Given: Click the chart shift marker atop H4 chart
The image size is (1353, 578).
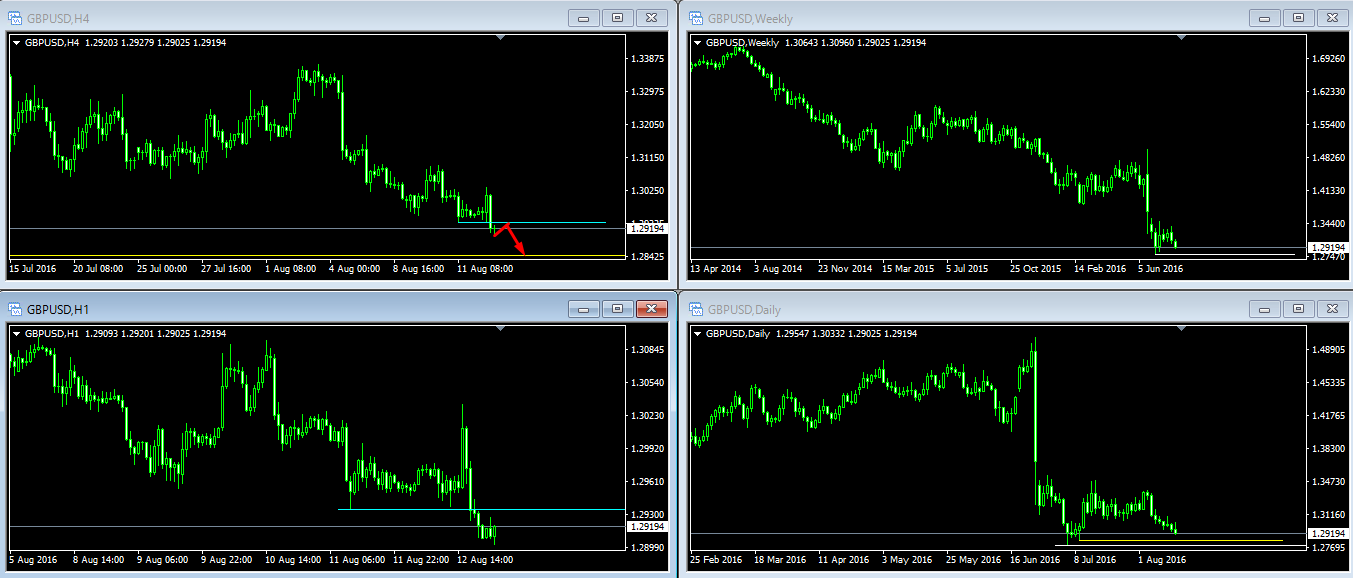Looking at the screenshot, I should (x=501, y=38).
